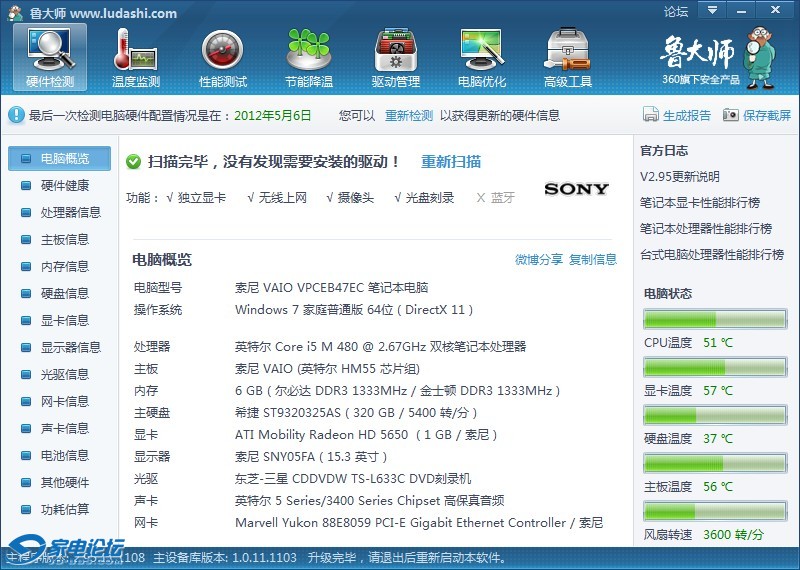Select 电脑概览 in the sidebar

coord(59,158)
